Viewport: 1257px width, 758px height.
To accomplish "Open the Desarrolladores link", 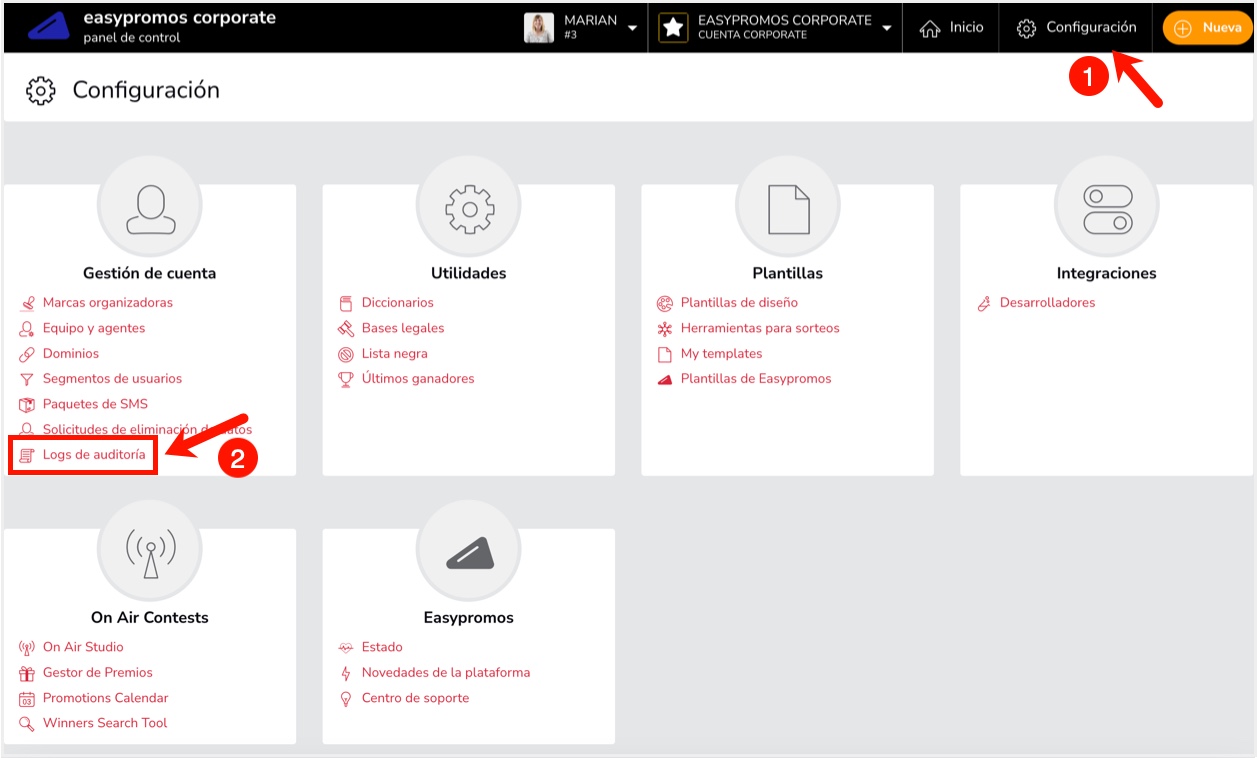I will click(1048, 303).
